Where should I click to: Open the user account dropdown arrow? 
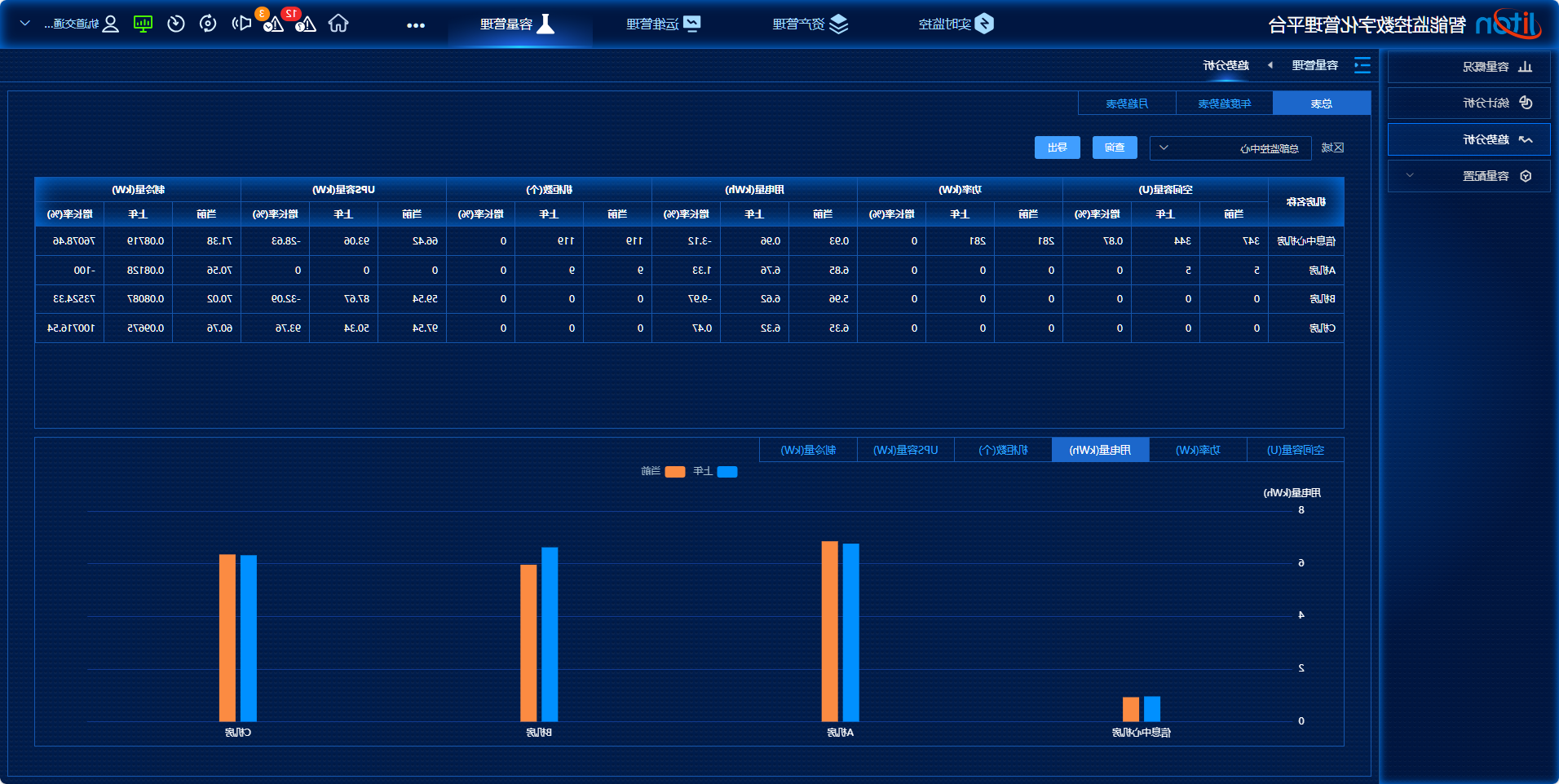tap(25, 24)
